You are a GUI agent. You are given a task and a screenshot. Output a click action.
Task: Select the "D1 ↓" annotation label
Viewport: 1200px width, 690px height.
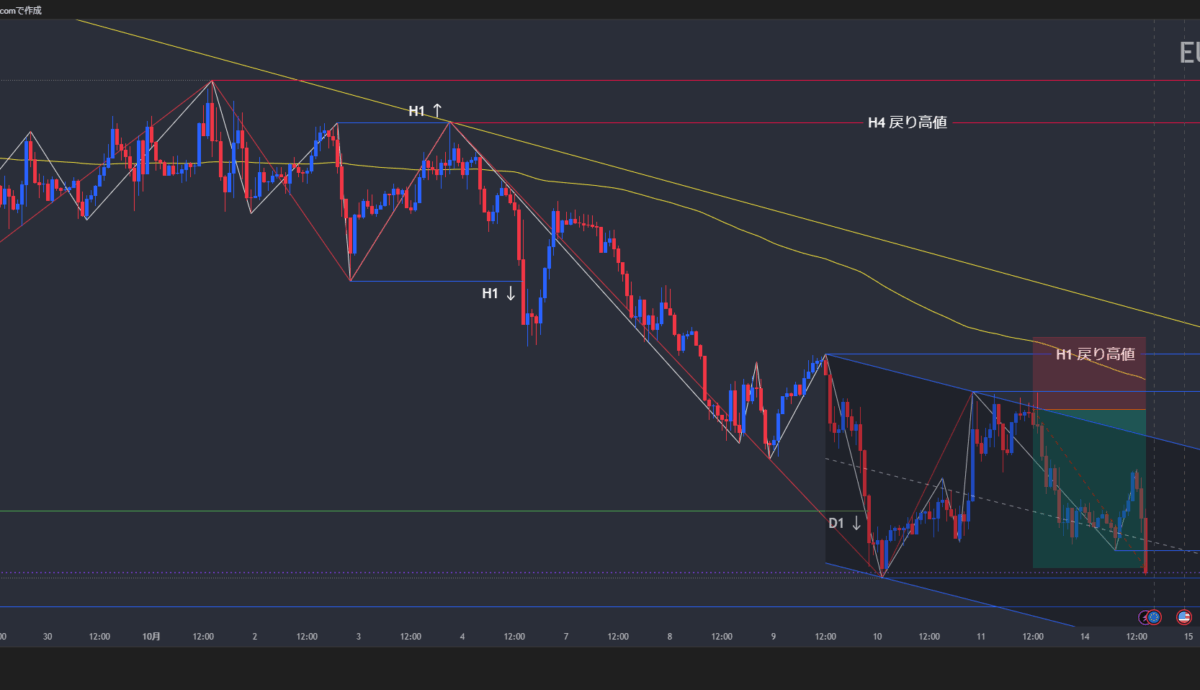click(844, 523)
